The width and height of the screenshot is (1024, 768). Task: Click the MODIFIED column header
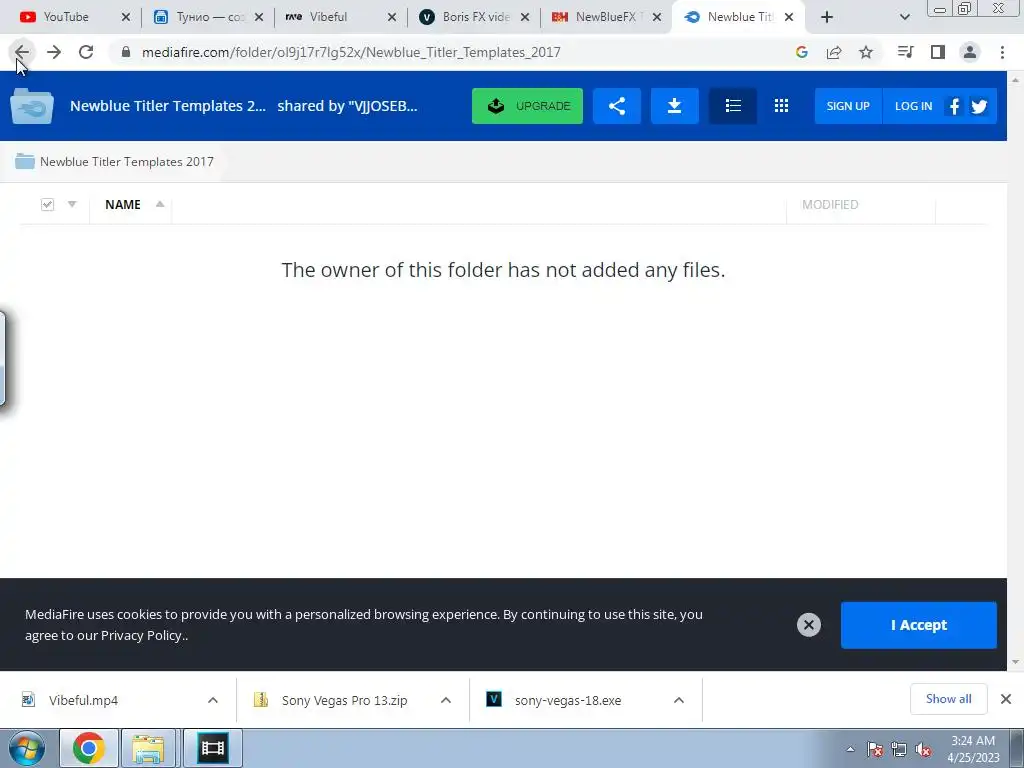pos(829,204)
